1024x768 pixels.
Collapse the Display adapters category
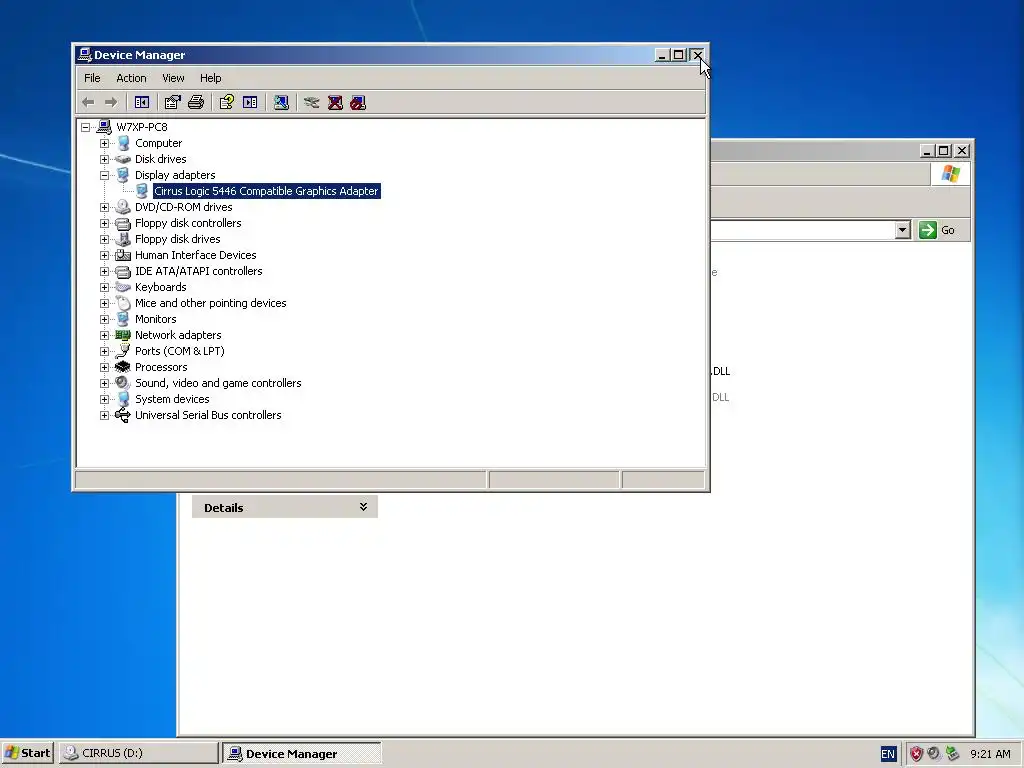(104, 175)
